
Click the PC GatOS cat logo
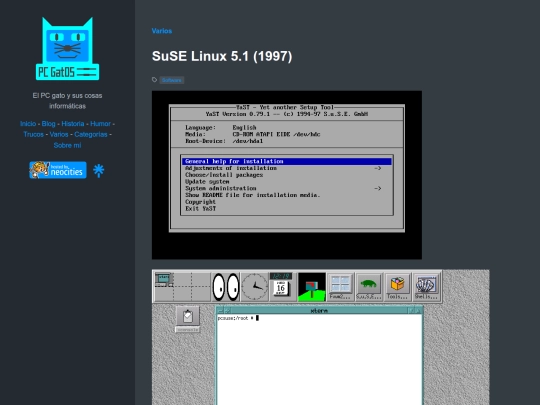coord(68,49)
